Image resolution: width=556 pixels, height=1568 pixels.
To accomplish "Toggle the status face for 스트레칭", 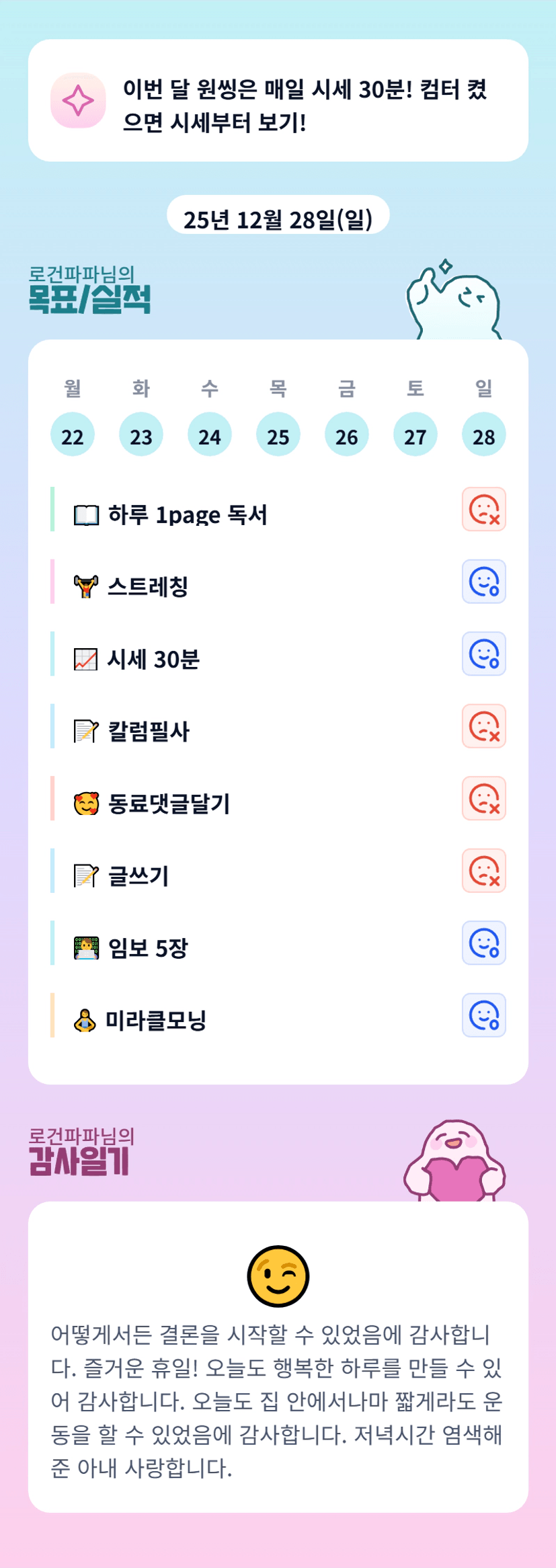I will [483, 582].
